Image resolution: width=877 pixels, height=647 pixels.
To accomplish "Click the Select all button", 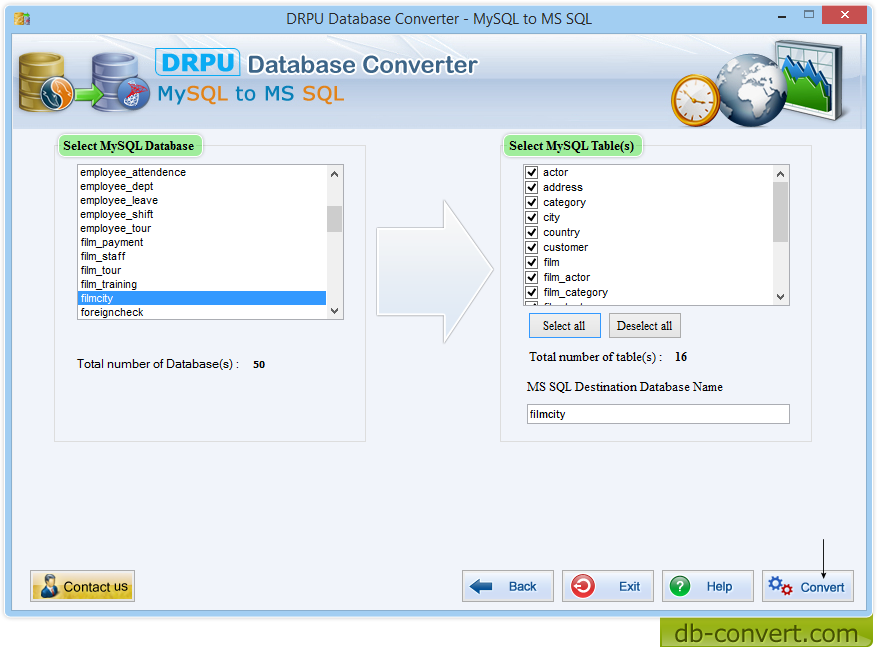I will (x=564, y=325).
